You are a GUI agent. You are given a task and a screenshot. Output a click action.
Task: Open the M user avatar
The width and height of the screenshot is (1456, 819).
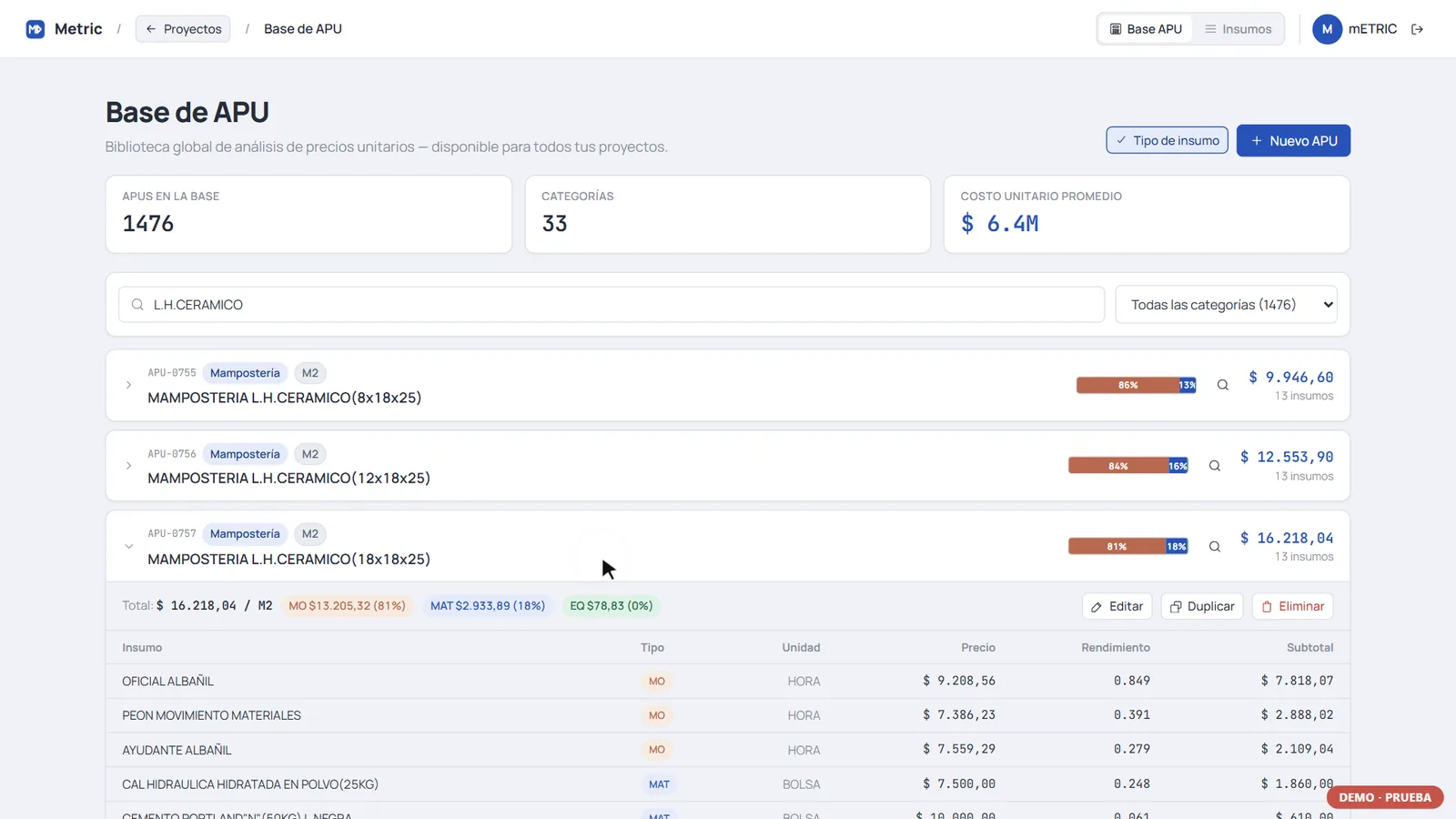(x=1327, y=29)
